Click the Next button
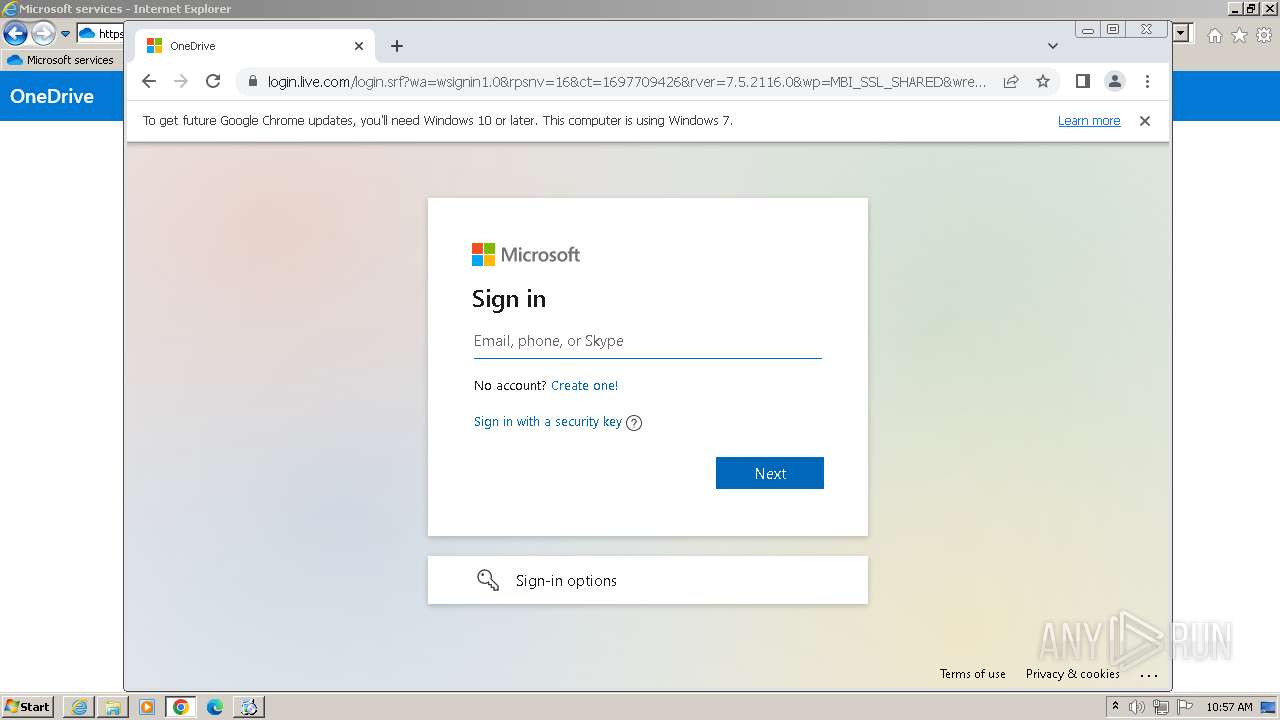Image resolution: width=1280 pixels, height=720 pixels. point(770,473)
